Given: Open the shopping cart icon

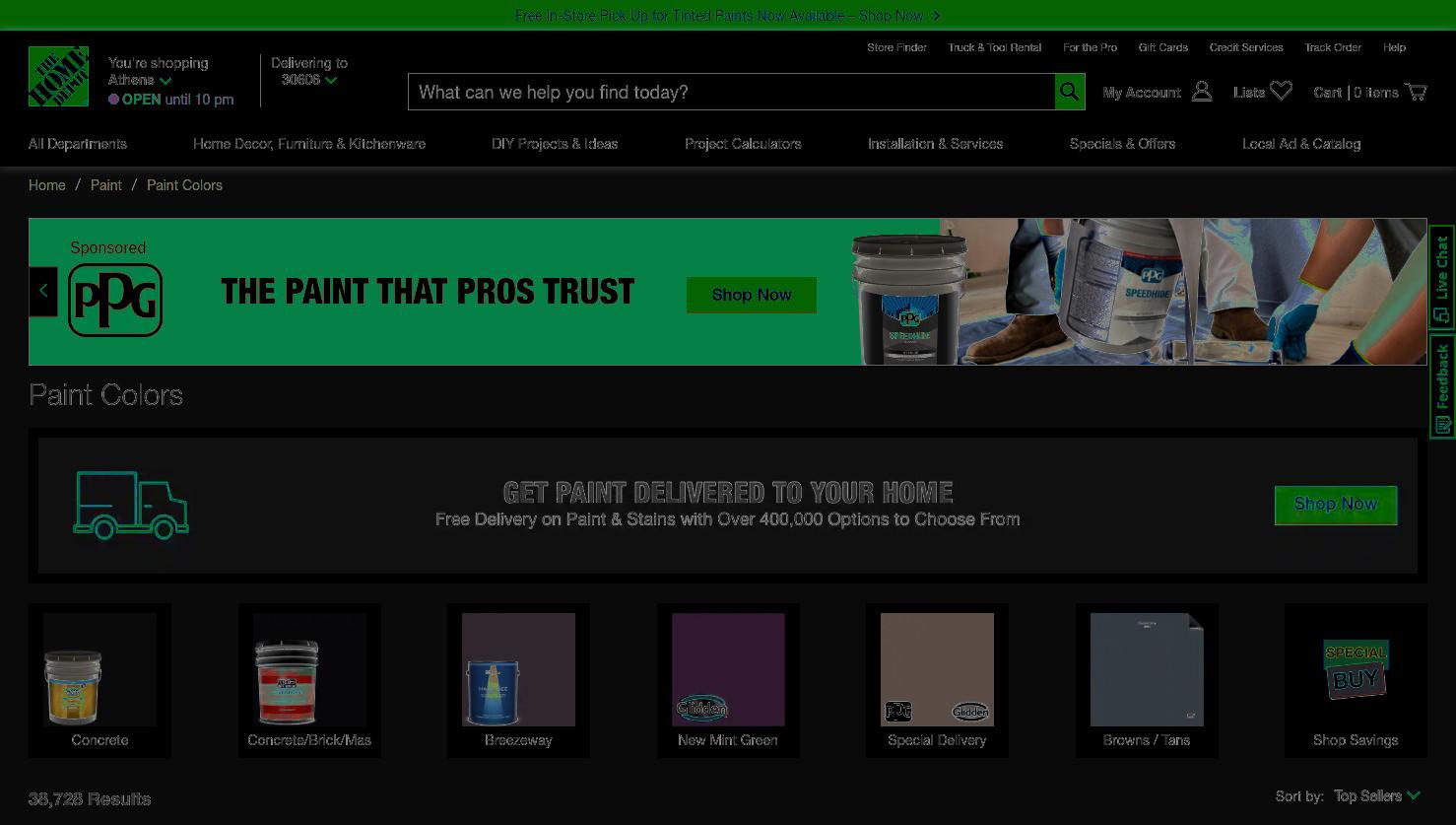Looking at the screenshot, I should [x=1416, y=92].
